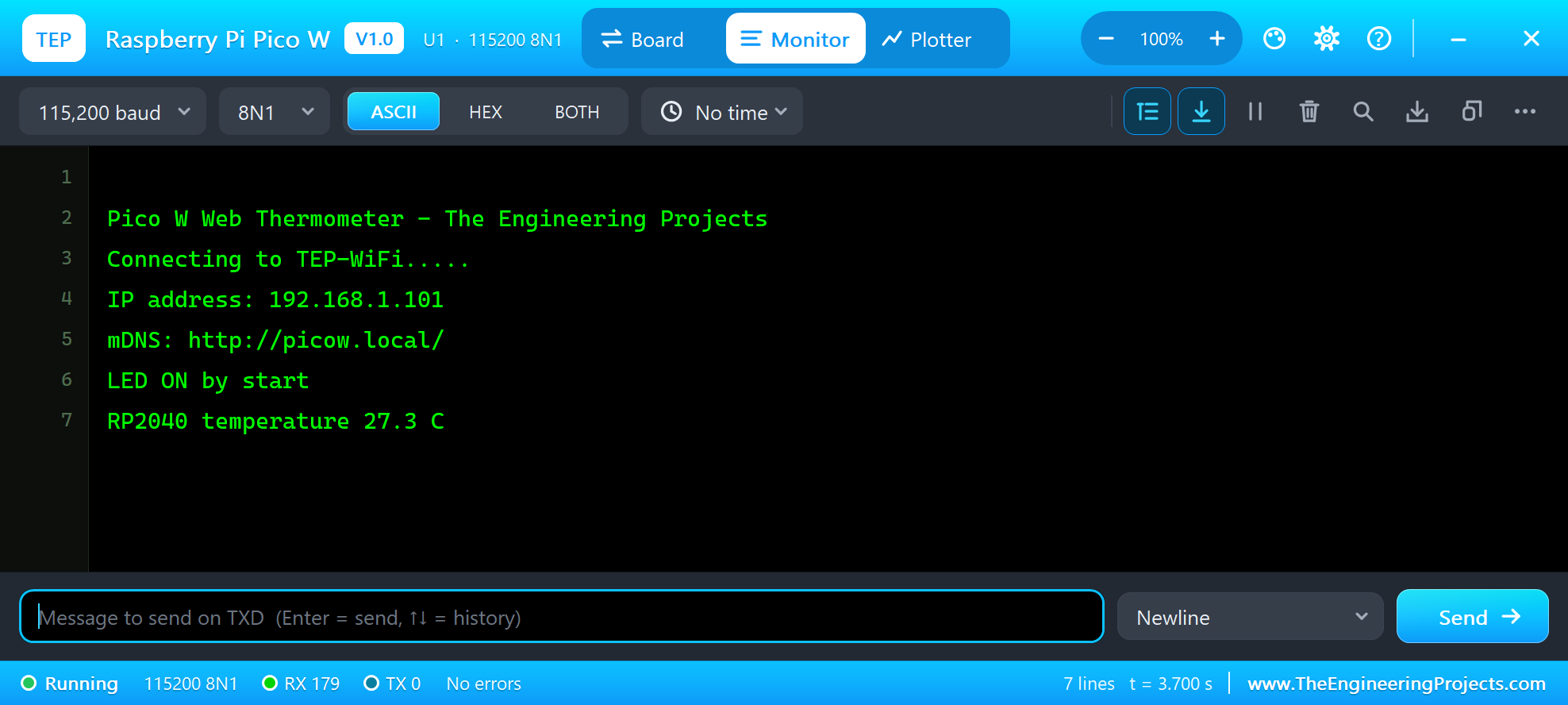
Task: Toggle line numbers view icon
Action: pyautogui.click(x=1147, y=111)
